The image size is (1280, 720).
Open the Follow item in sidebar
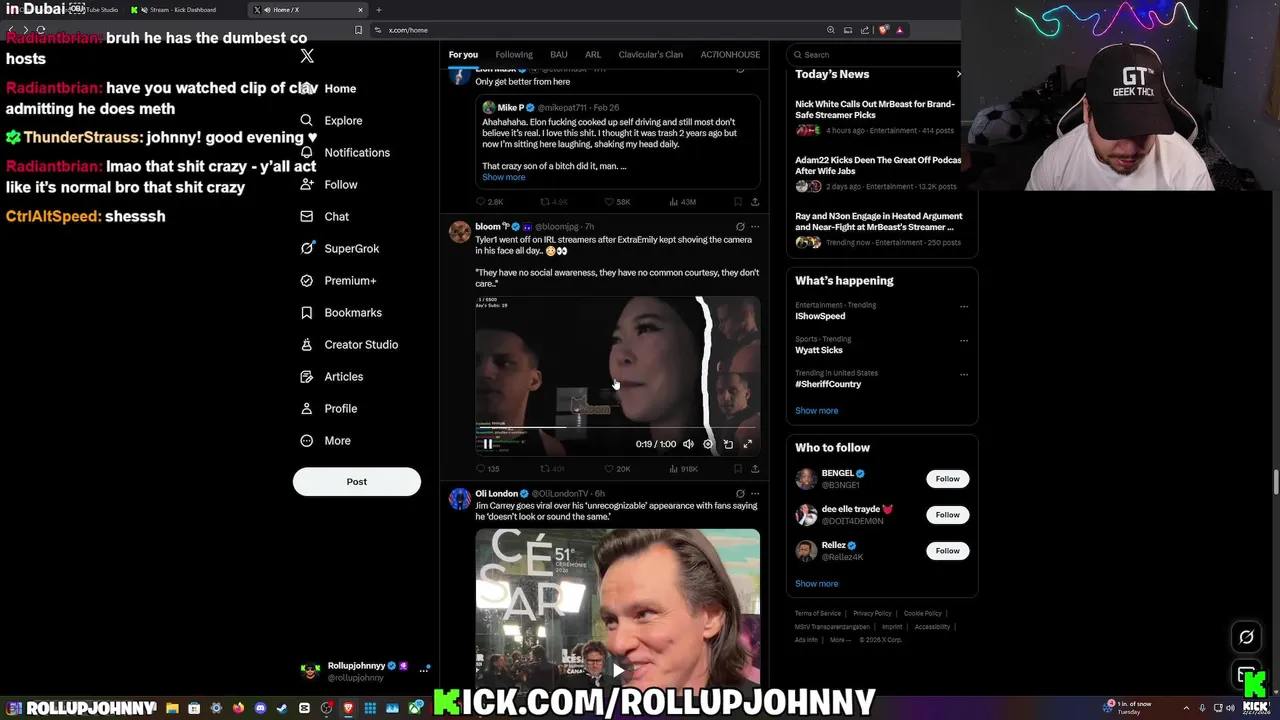(329, 185)
